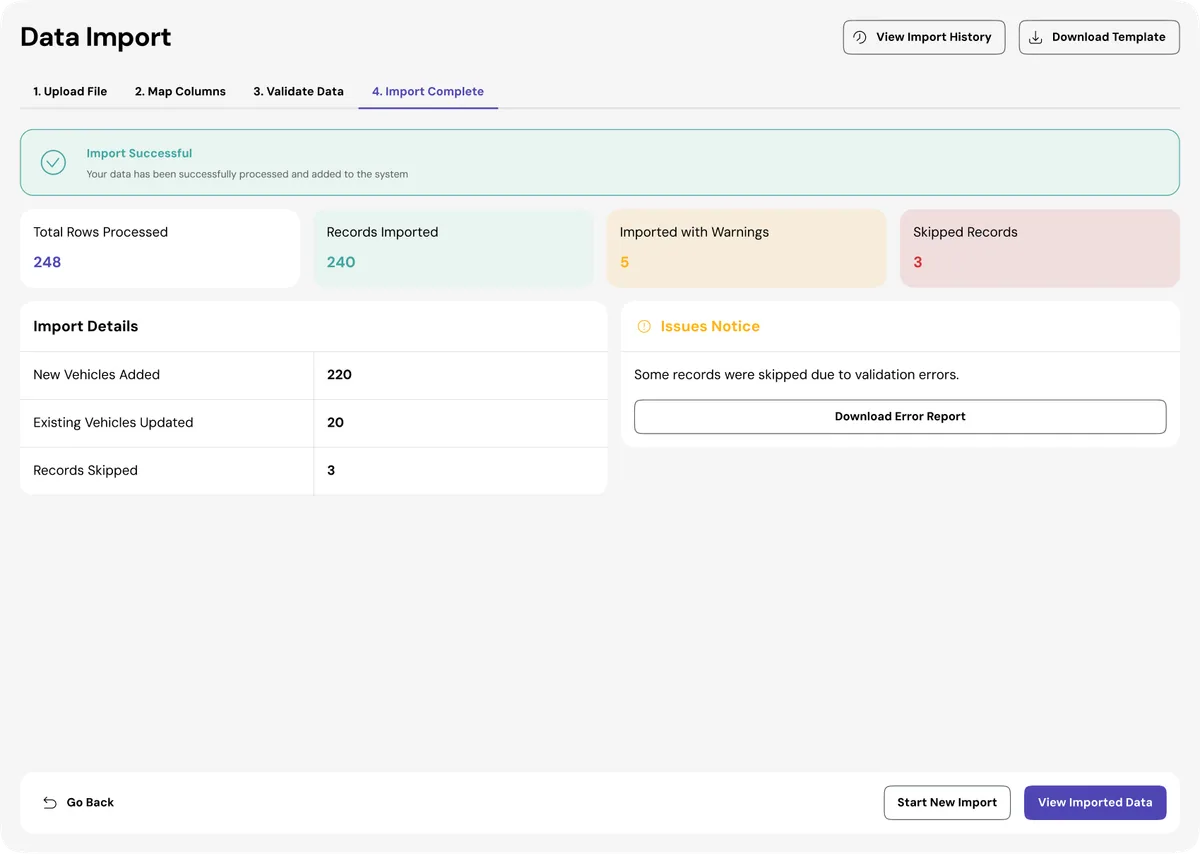The height and width of the screenshot is (854, 1200).
Task: Click the warning icon beside Issues Notice
Action: (x=643, y=326)
